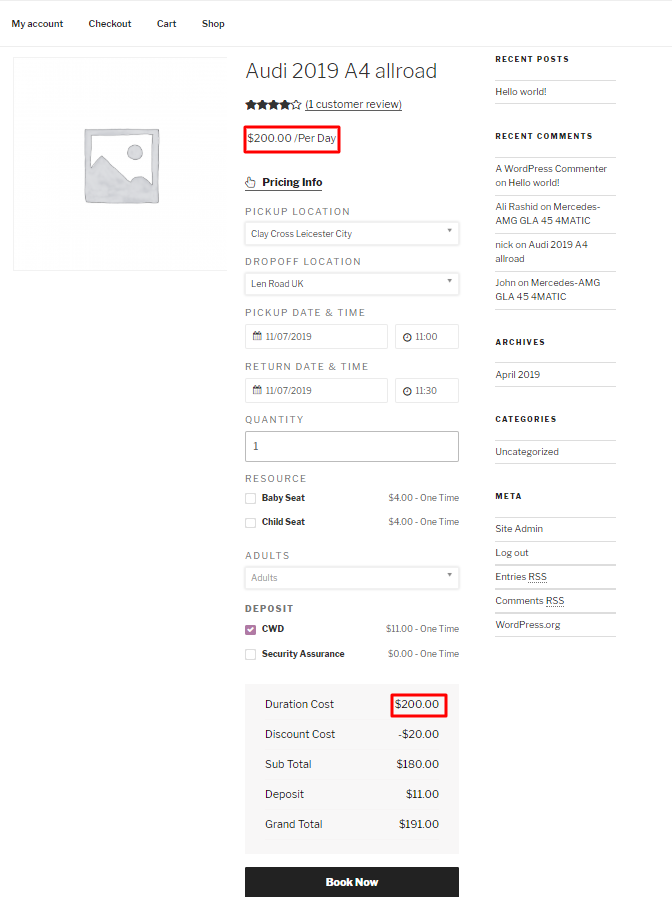
Task: Open the Mercedes-AMG GLA 45 4MATIC link by Ali Rashid
Action: click(x=548, y=213)
